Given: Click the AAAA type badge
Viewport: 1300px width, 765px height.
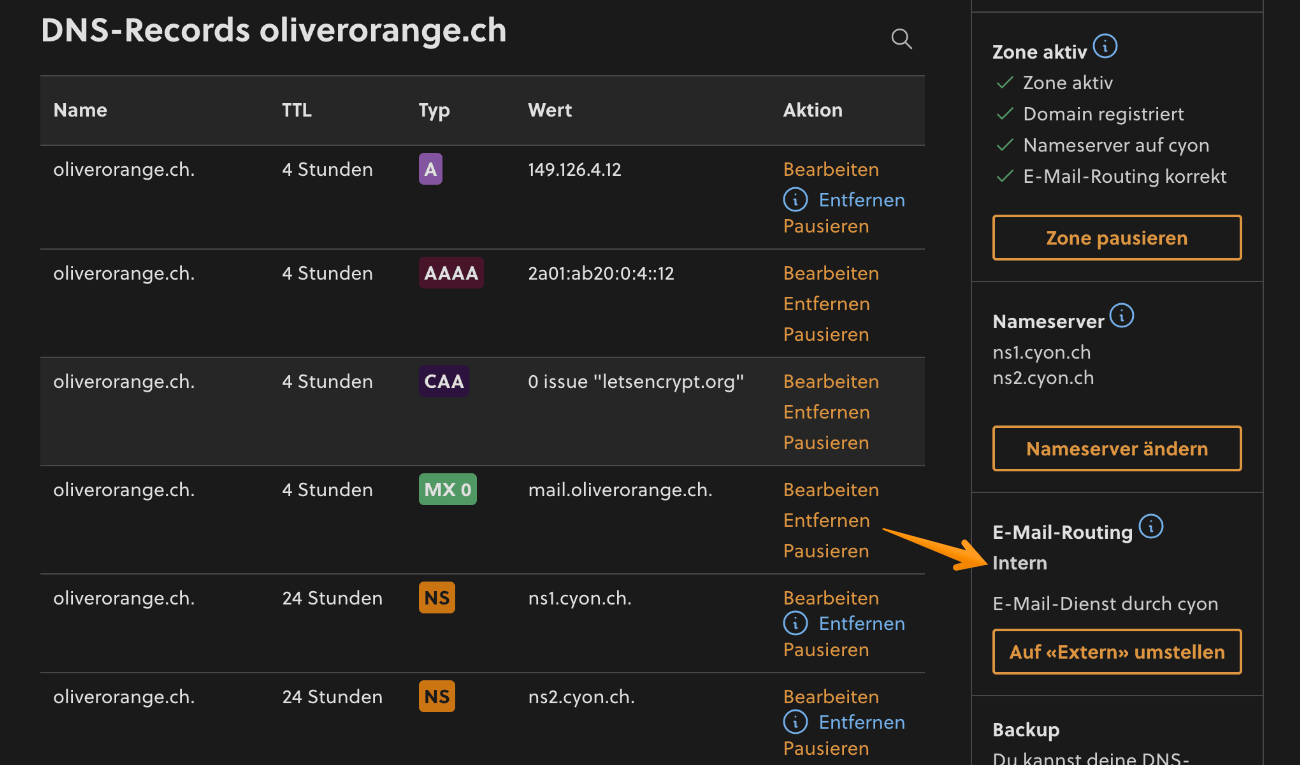Looking at the screenshot, I should click(x=451, y=273).
